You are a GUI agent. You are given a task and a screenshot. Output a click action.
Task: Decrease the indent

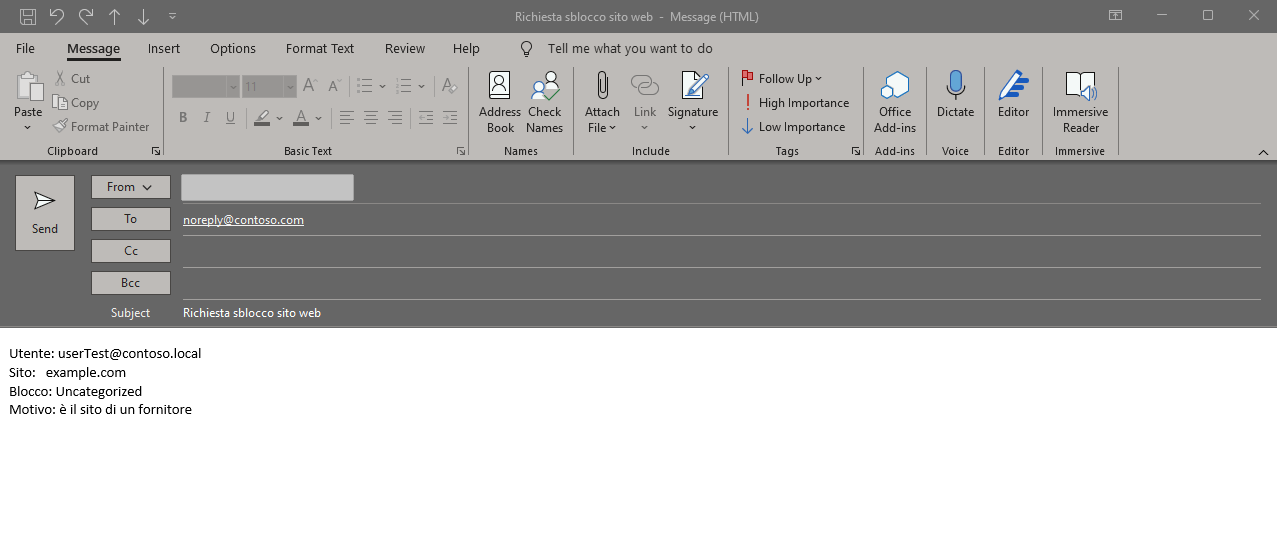click(x=426, y=118)
